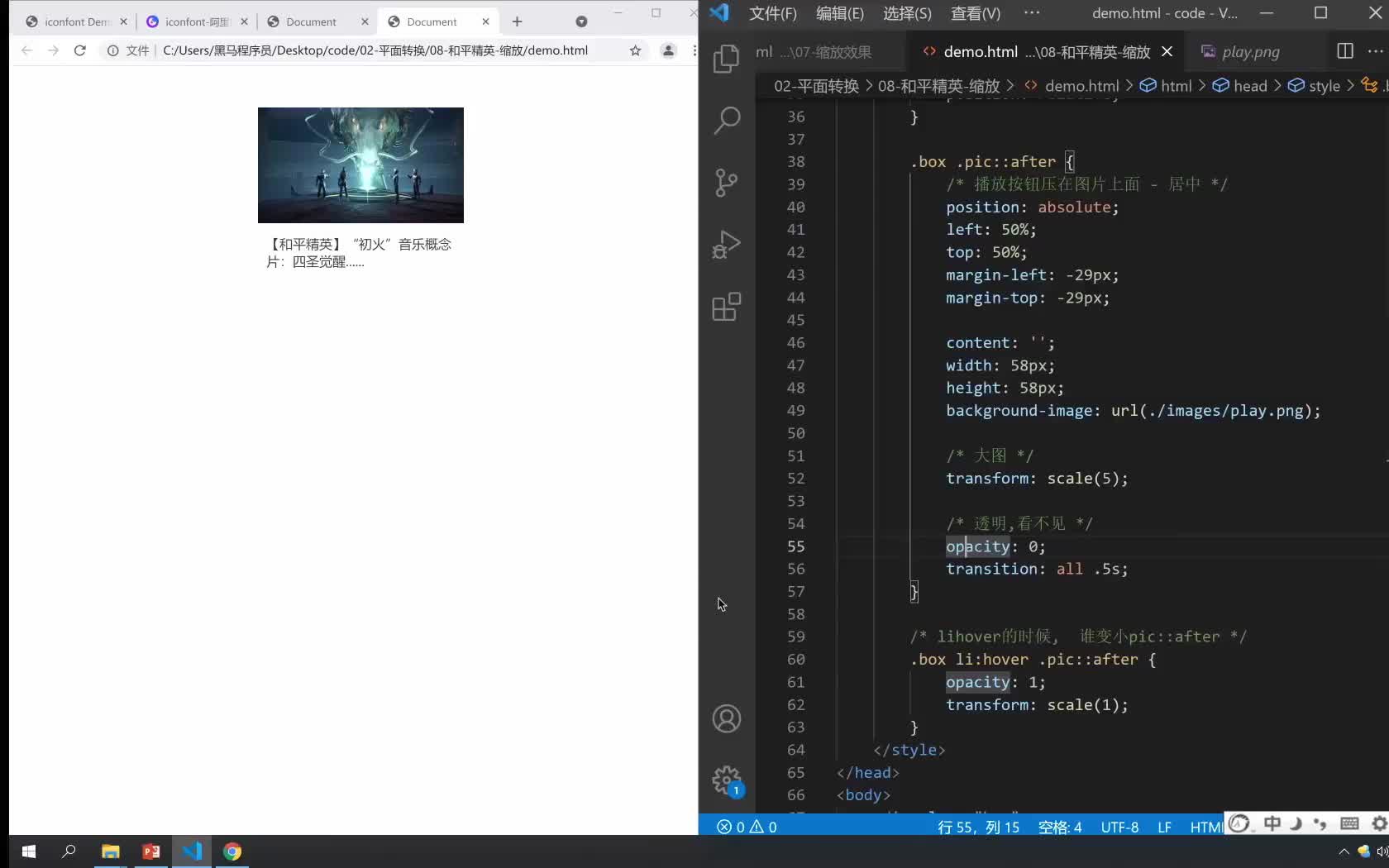Viewport: 1389px width, 868px height.
Task: Switch to the iconfont-阿里 browser tab
Action: (x=197, y=21)
